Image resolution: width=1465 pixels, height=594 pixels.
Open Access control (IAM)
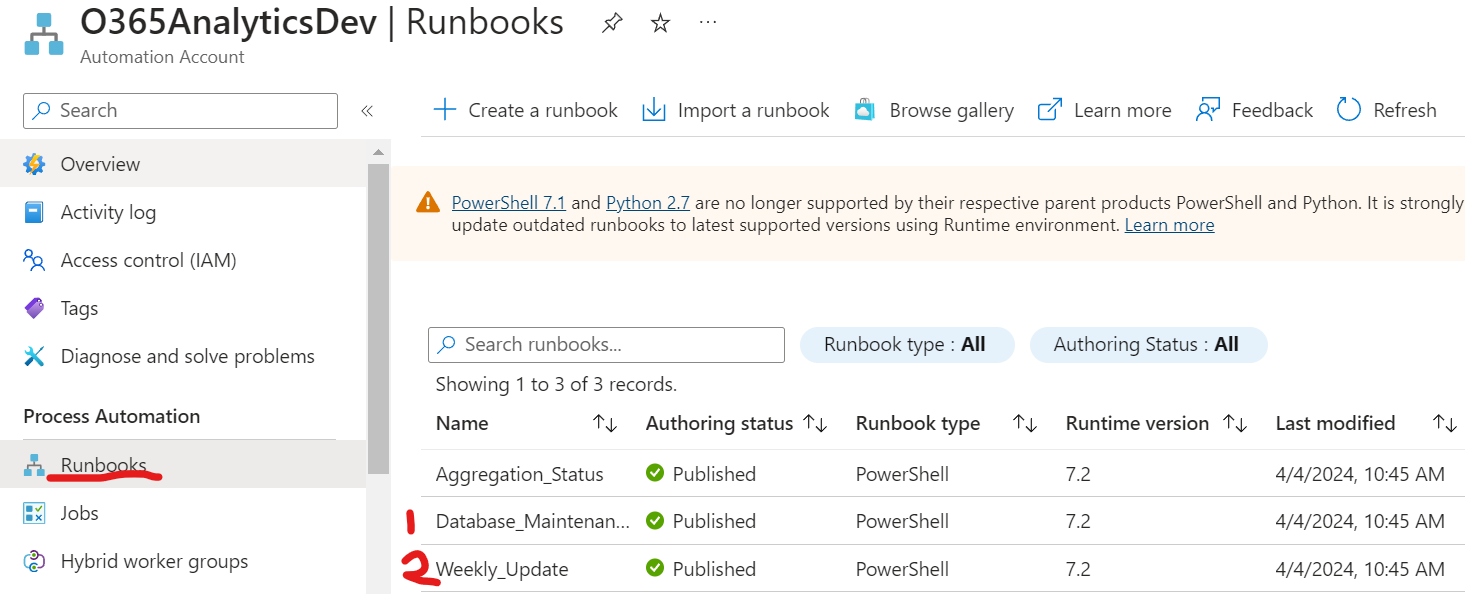pyautogui.click(x=184, y=260)
